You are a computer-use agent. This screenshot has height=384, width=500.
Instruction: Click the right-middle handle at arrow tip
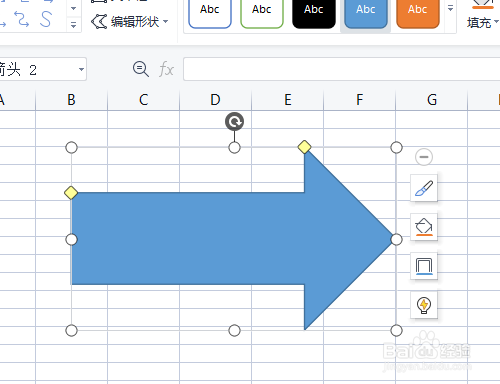click(396, 239)
